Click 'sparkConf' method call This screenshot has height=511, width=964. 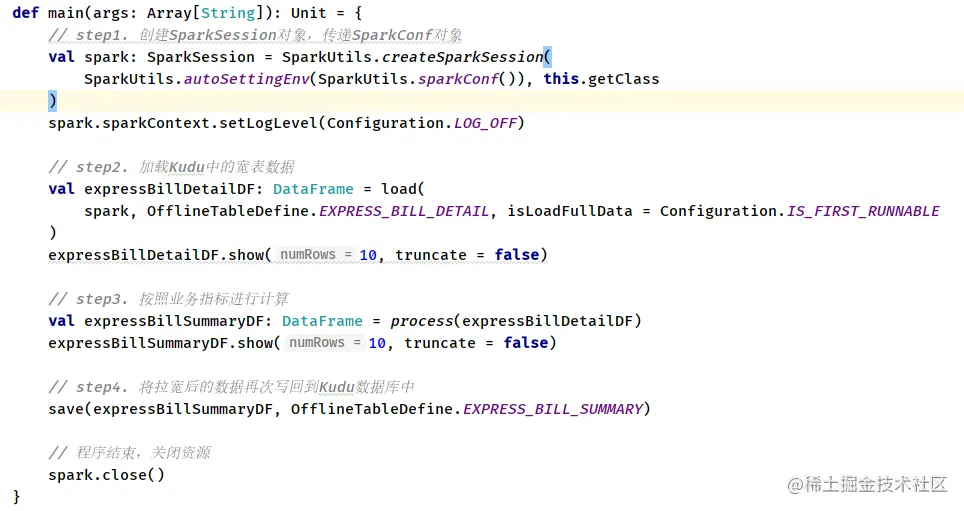click(458, 79)
